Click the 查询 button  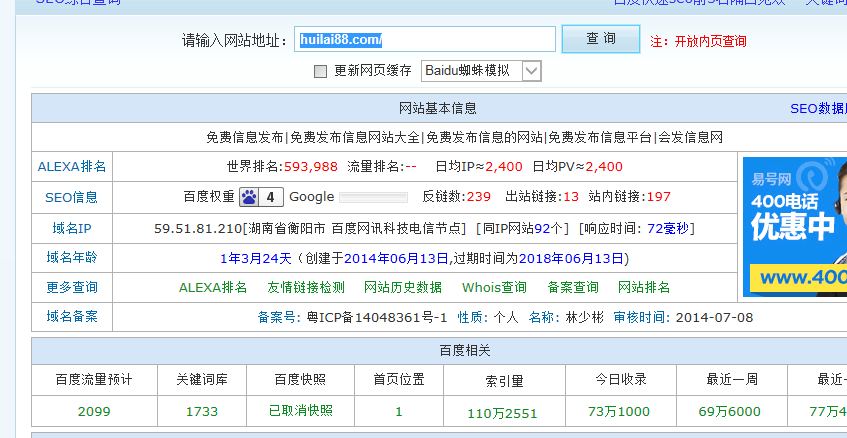click(x=601, y=39)
